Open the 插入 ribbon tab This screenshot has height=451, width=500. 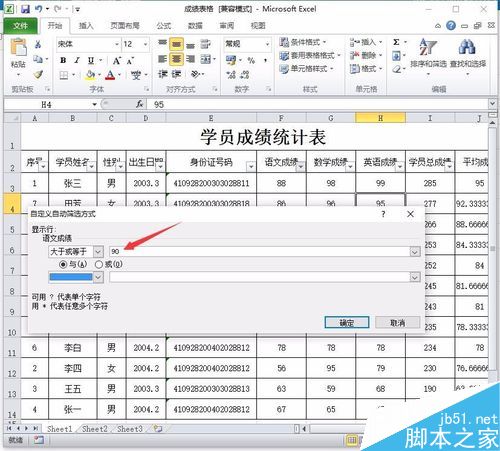[x=86, y=26]
